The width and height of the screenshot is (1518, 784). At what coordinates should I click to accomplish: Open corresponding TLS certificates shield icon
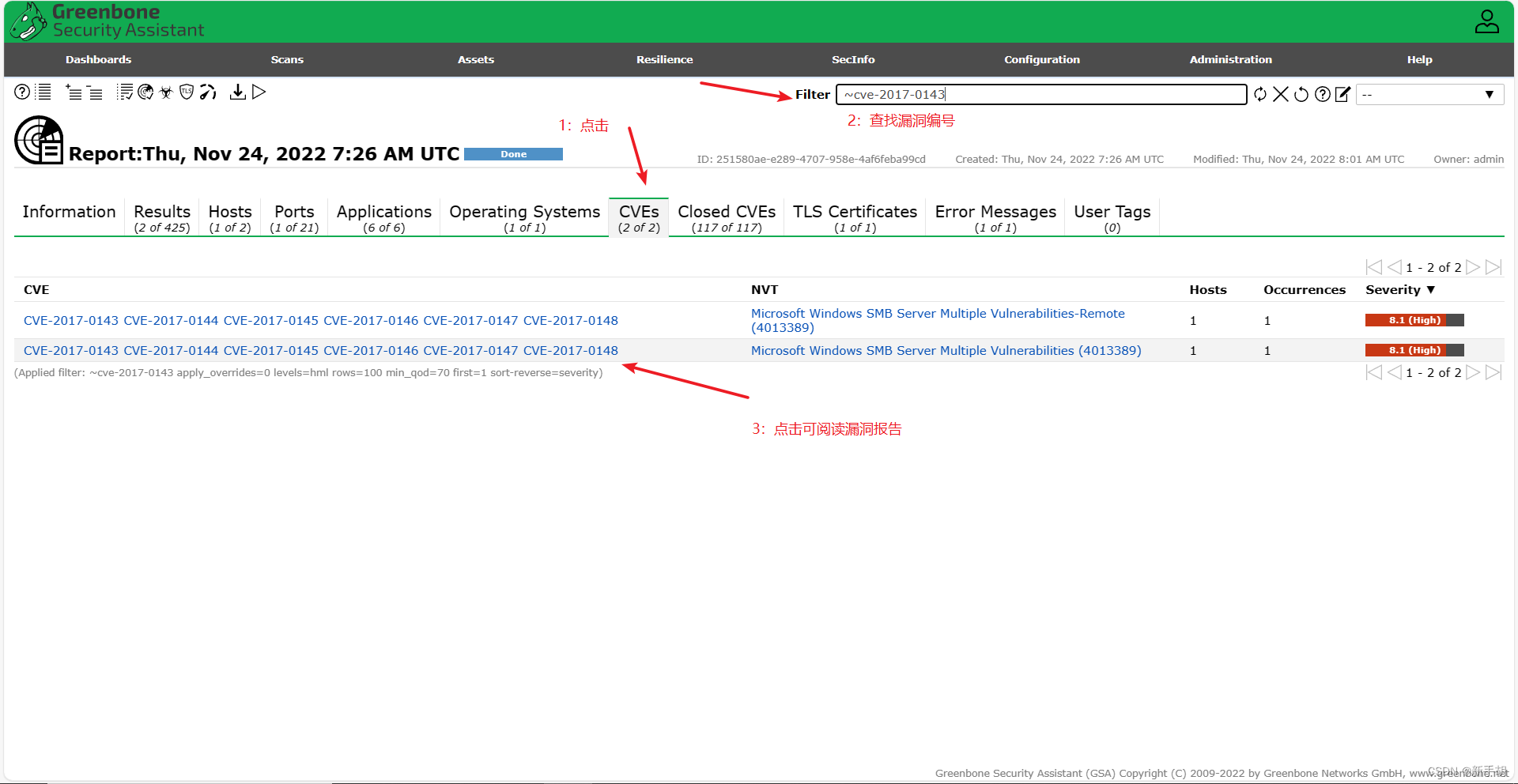[187, 92]
